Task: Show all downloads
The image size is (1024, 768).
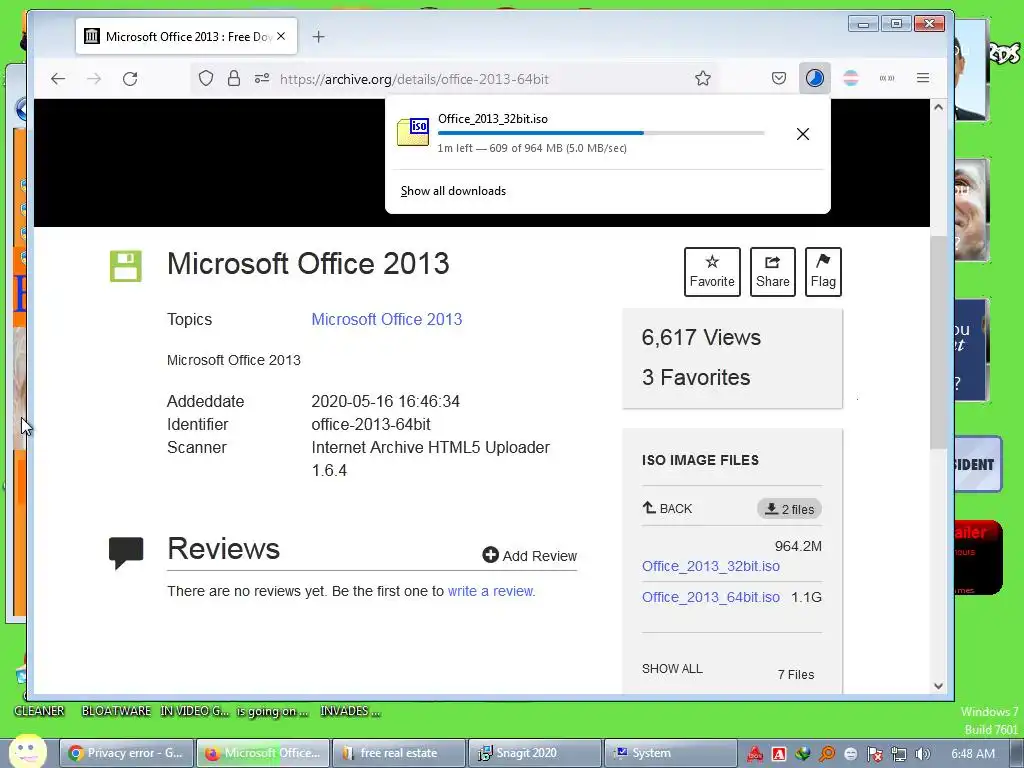Action: [453, 191]
